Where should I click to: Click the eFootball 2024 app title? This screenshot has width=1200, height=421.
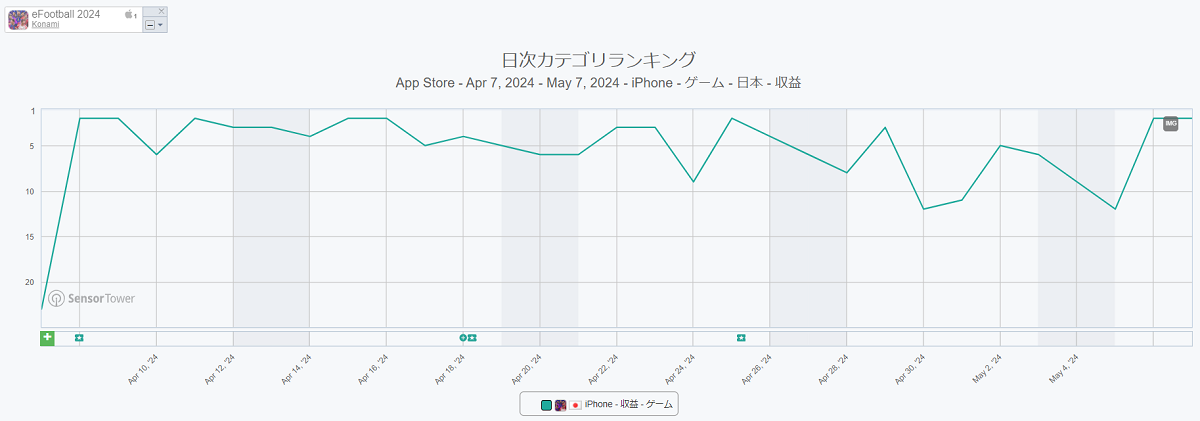coord(68,14)
